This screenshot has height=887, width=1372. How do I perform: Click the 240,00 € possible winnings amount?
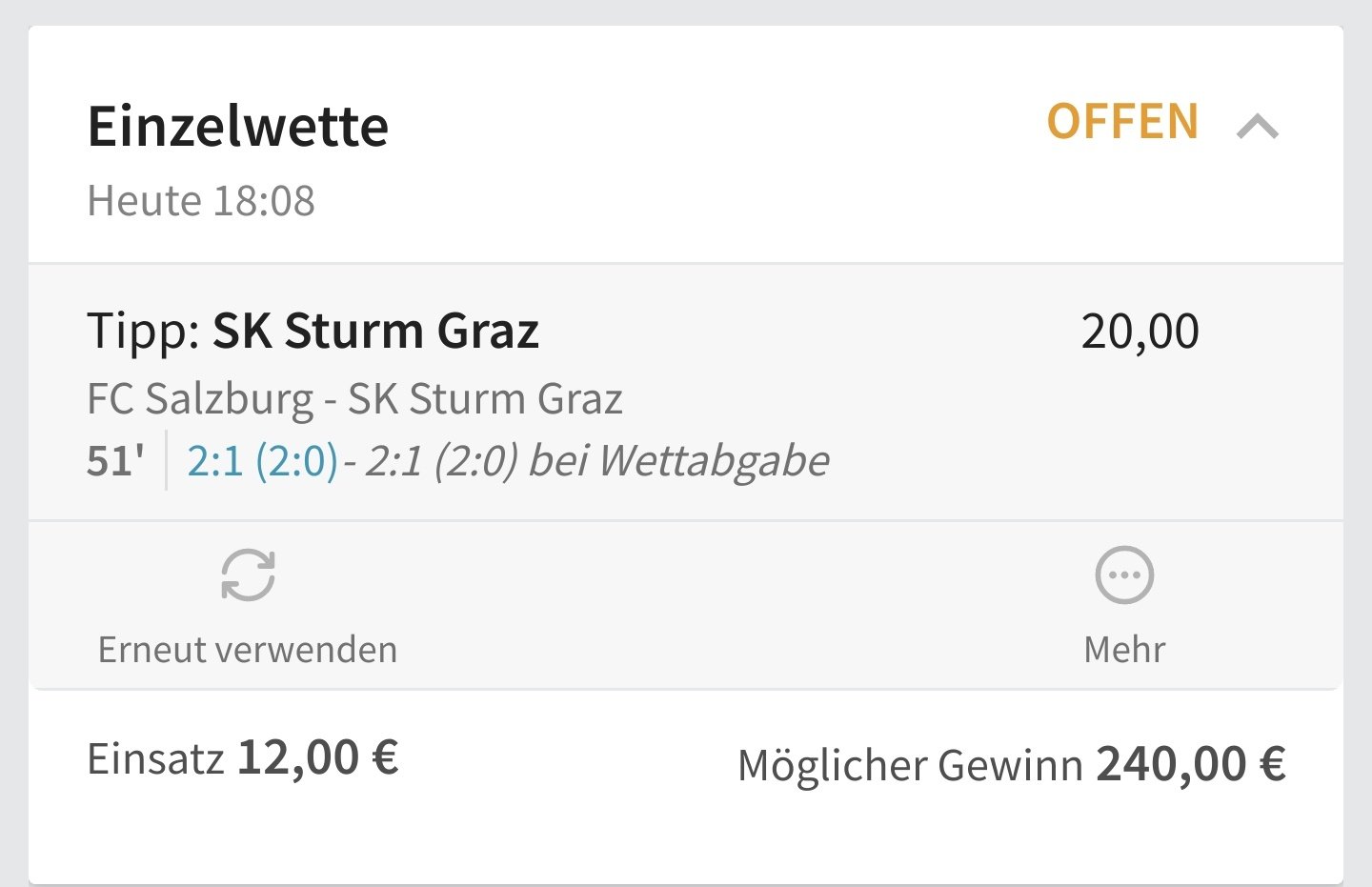(x=1191, y=765)
